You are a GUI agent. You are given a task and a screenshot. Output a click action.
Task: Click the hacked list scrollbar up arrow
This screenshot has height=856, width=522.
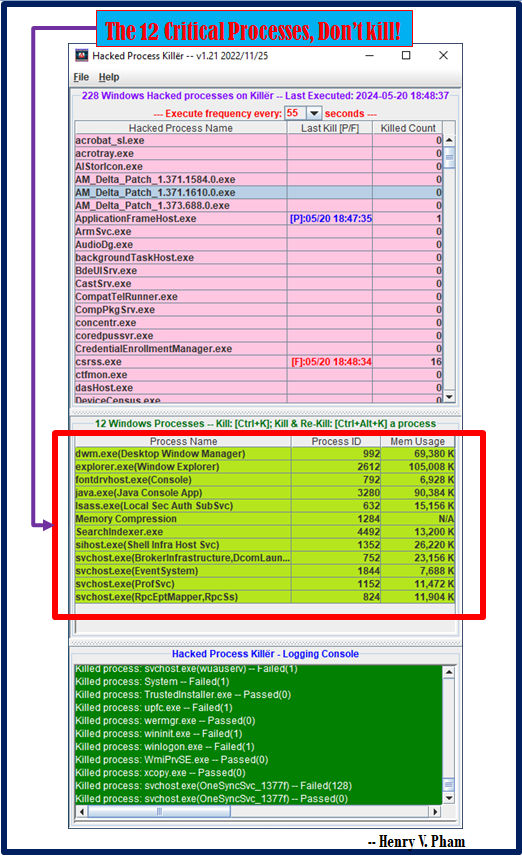449,140
